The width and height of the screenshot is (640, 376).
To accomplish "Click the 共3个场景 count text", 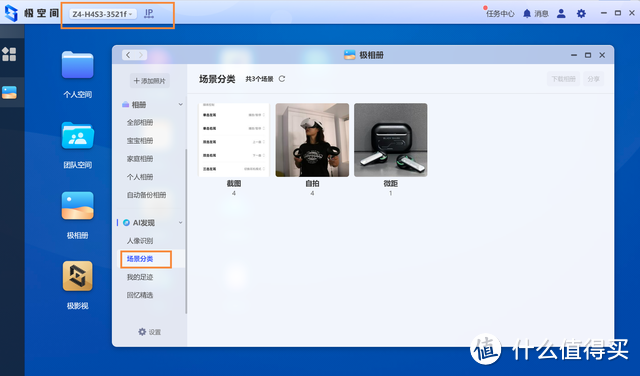I will click(x=259, y=79).
